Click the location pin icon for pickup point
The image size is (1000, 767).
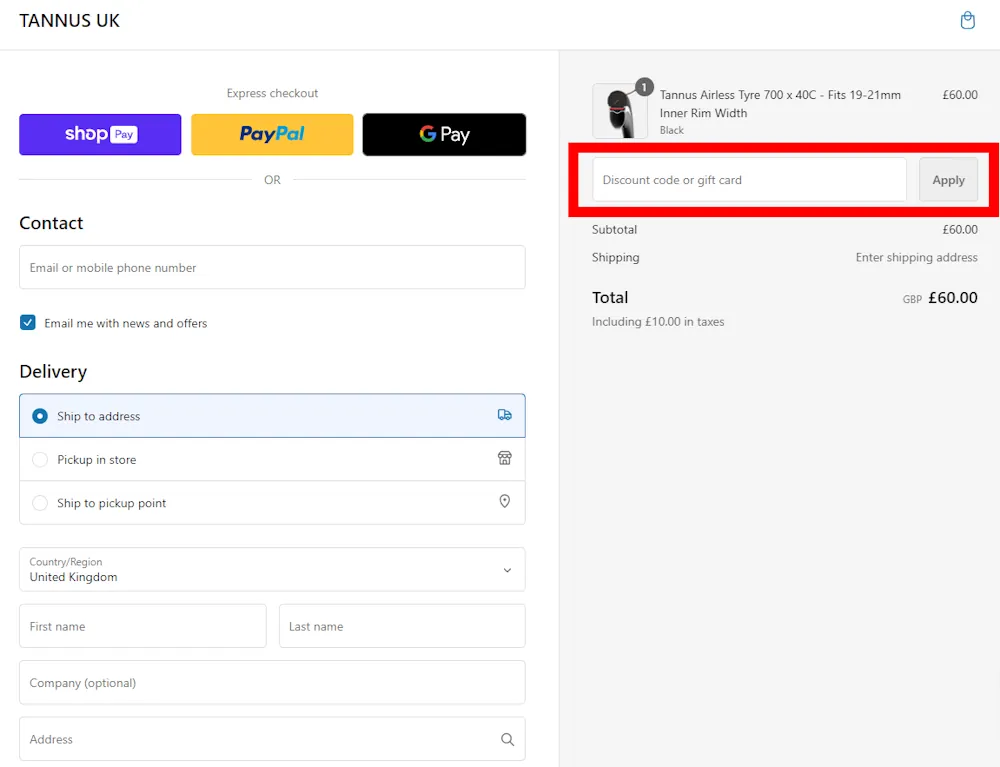point(504,502)
